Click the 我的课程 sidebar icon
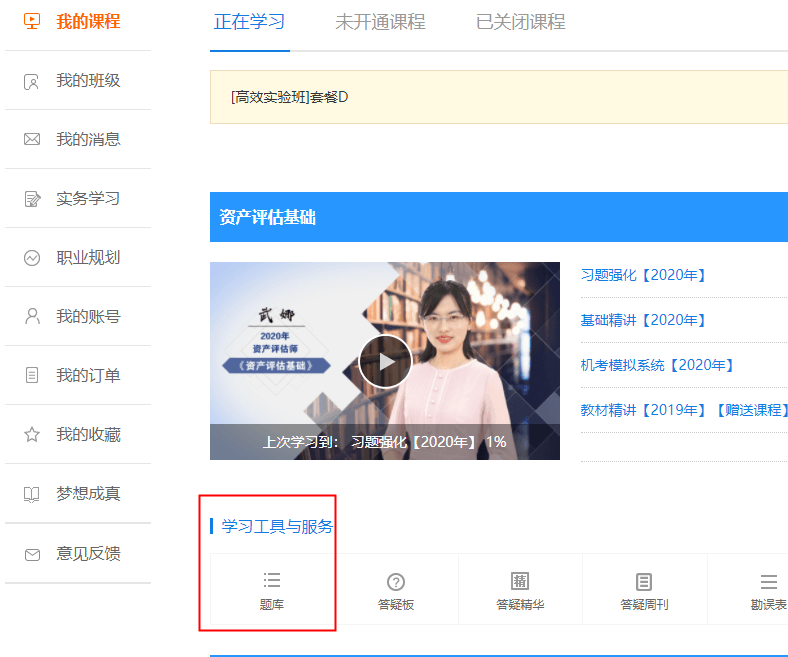The image size is (788, 657). point(32,21)
